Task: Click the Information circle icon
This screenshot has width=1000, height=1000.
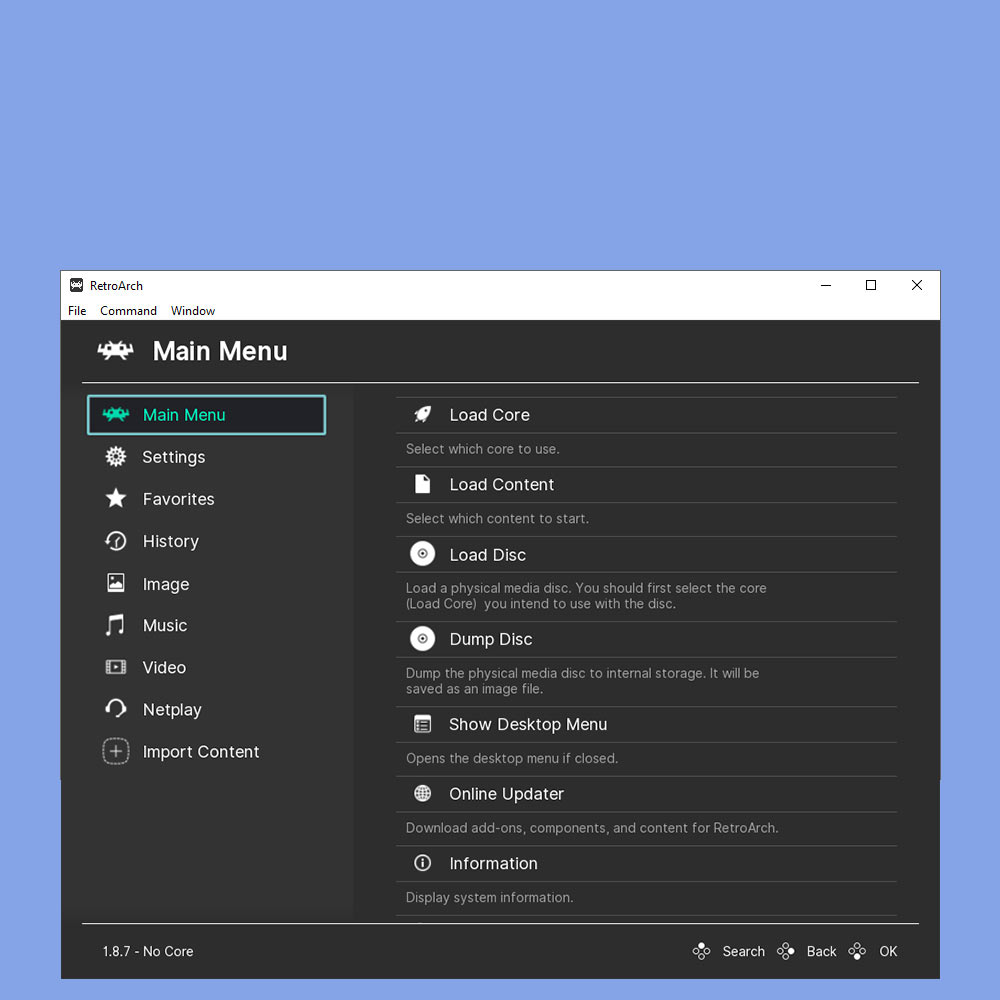Action: 423,863
